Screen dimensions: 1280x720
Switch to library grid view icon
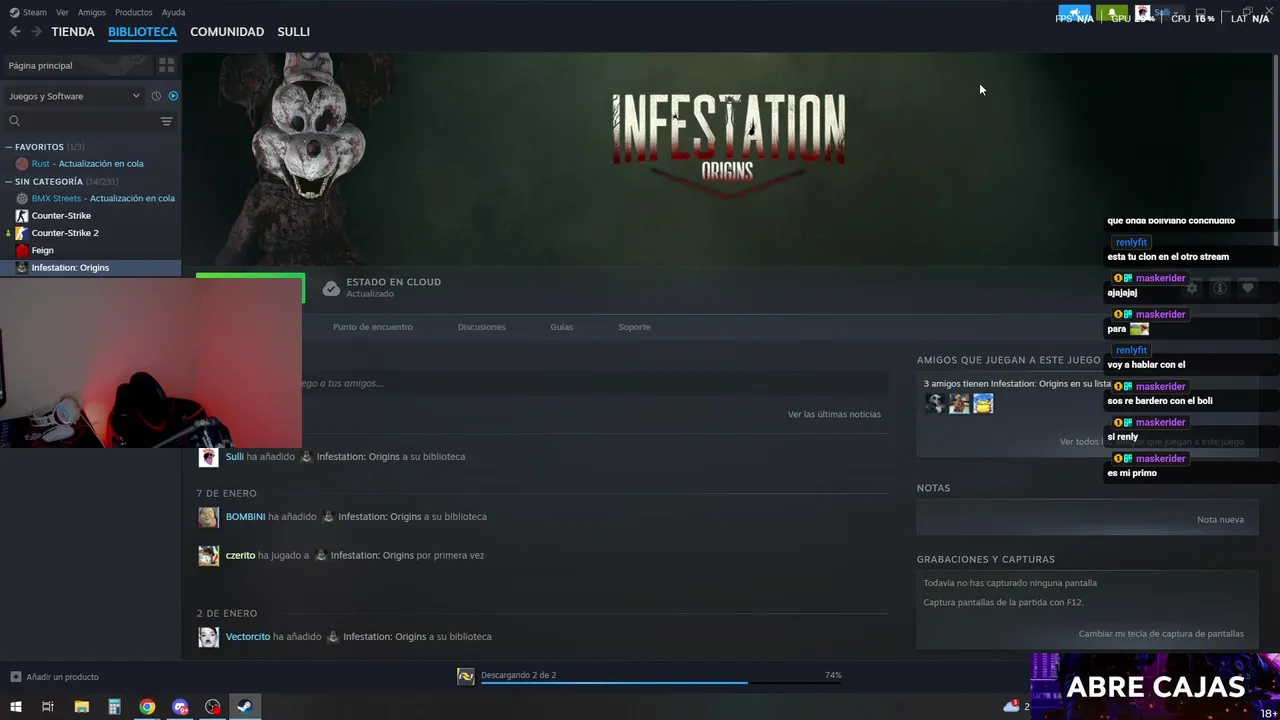click(166, 65)
